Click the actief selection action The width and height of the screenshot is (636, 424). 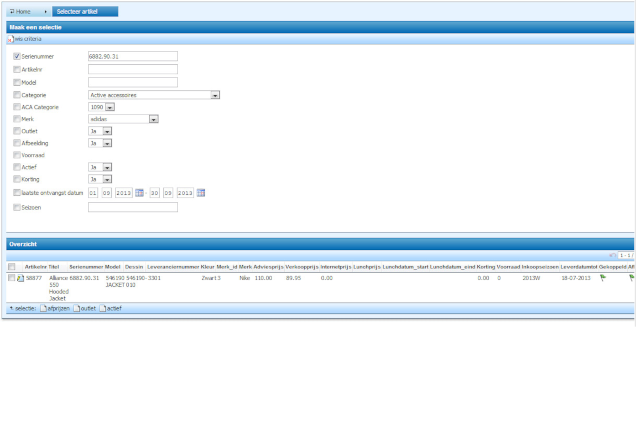click(x=114, y=308)
